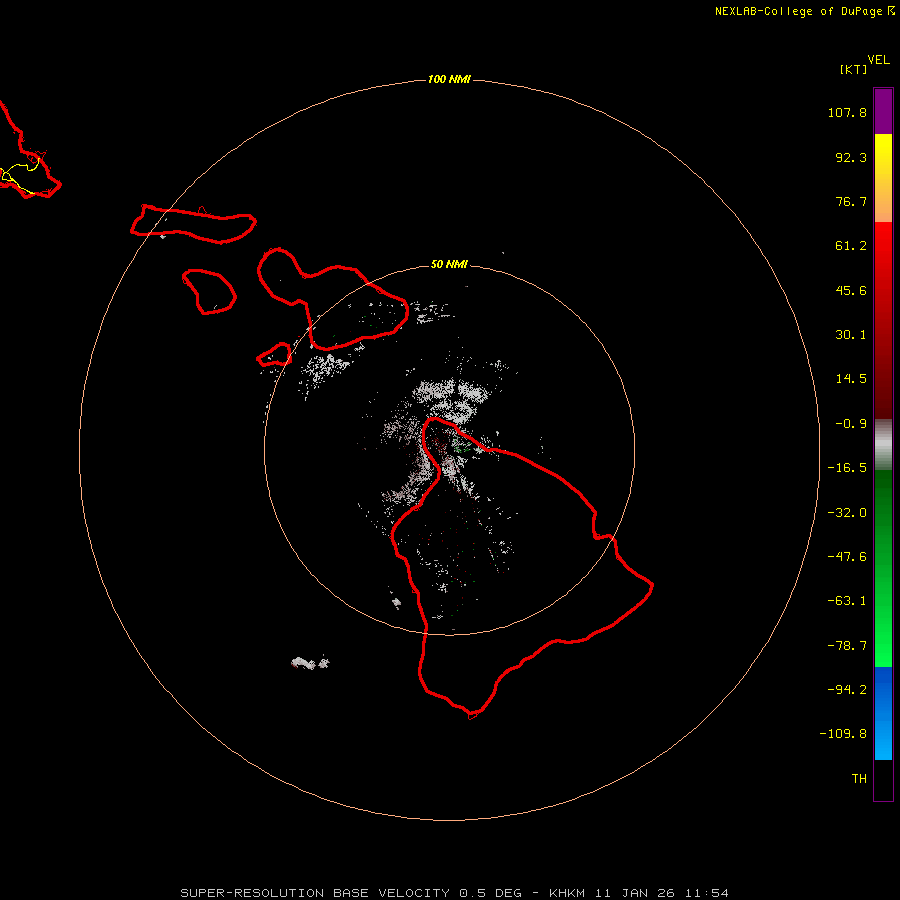Image resolution: width=900 pixels, height=900 pixels.
Task: Click the blue band on velocity color bar
Action: 883,713
